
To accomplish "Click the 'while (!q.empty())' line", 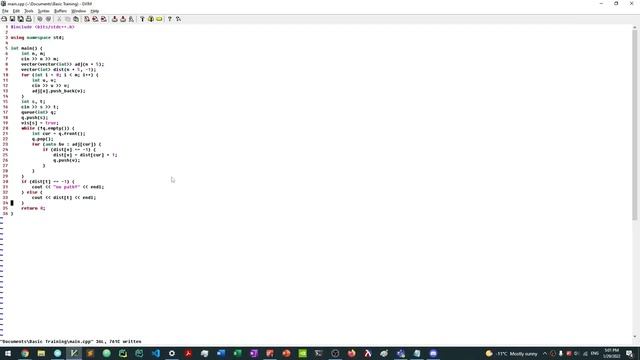I will 48,128.
